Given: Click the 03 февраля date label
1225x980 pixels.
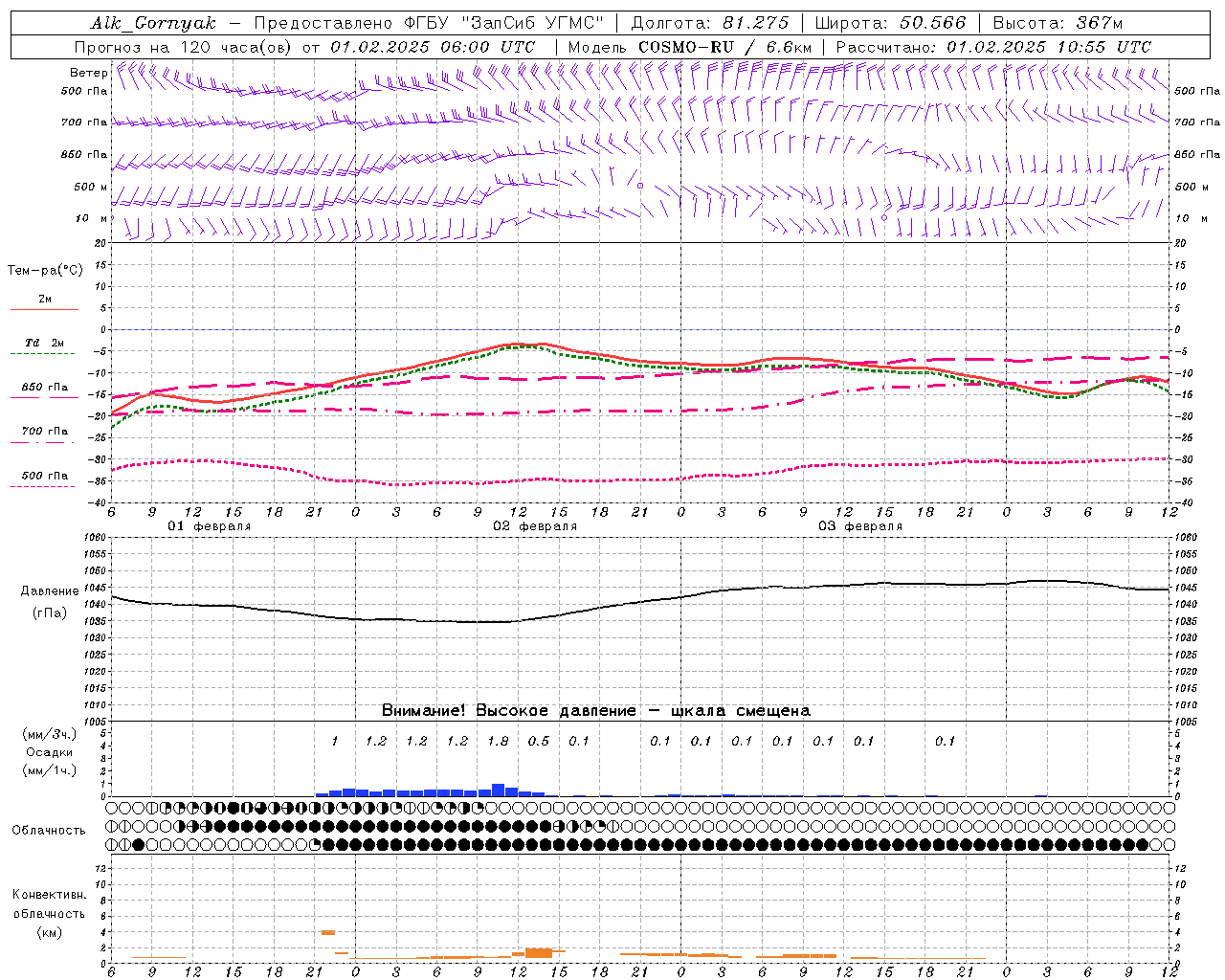Looking at the screenshot, I should (860, 526).
